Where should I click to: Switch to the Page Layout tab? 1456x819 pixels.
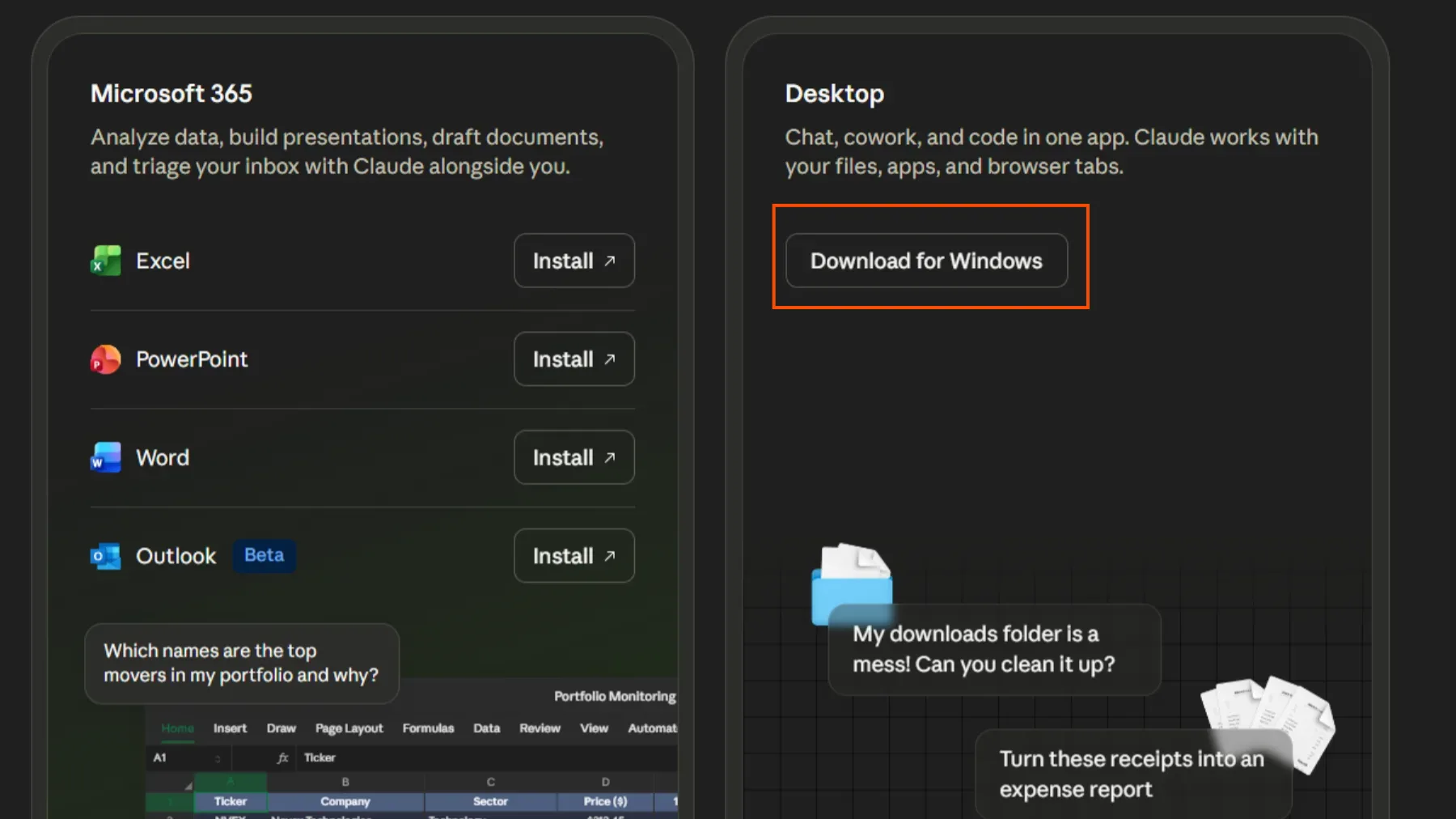pyautogui.click(x=349, y=728)
